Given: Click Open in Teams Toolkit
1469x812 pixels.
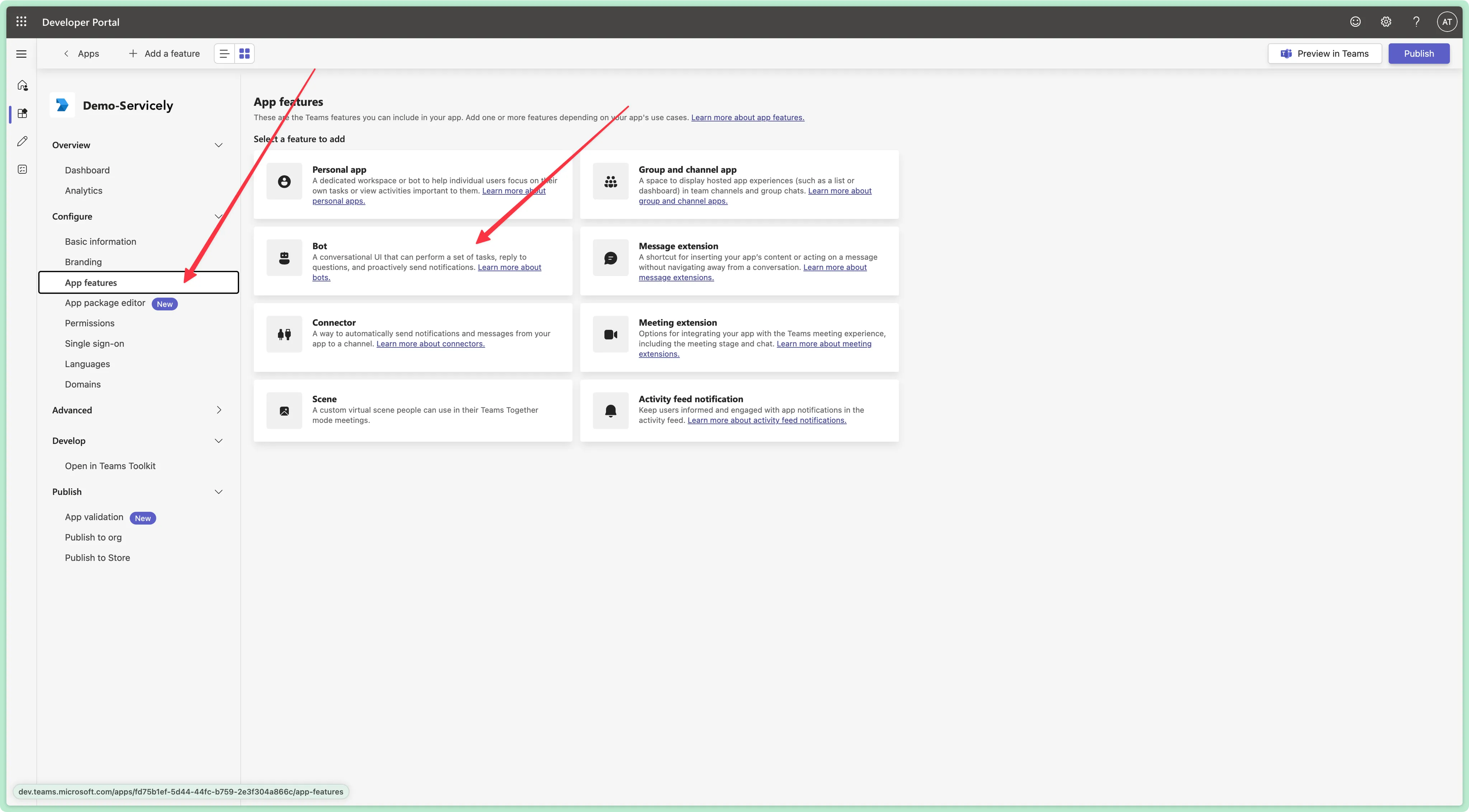Looking at the screenshot, I should tap(110, 466).
